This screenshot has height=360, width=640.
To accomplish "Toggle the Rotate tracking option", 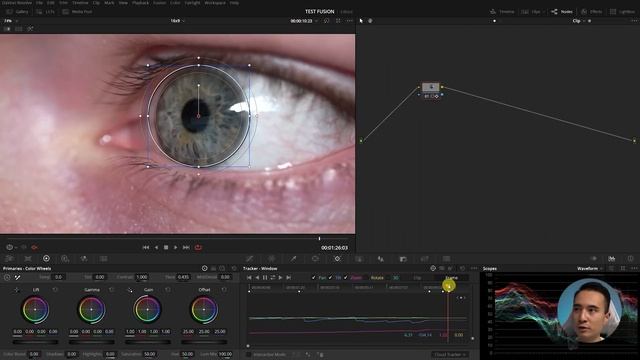I will click(x=377, y=278).
